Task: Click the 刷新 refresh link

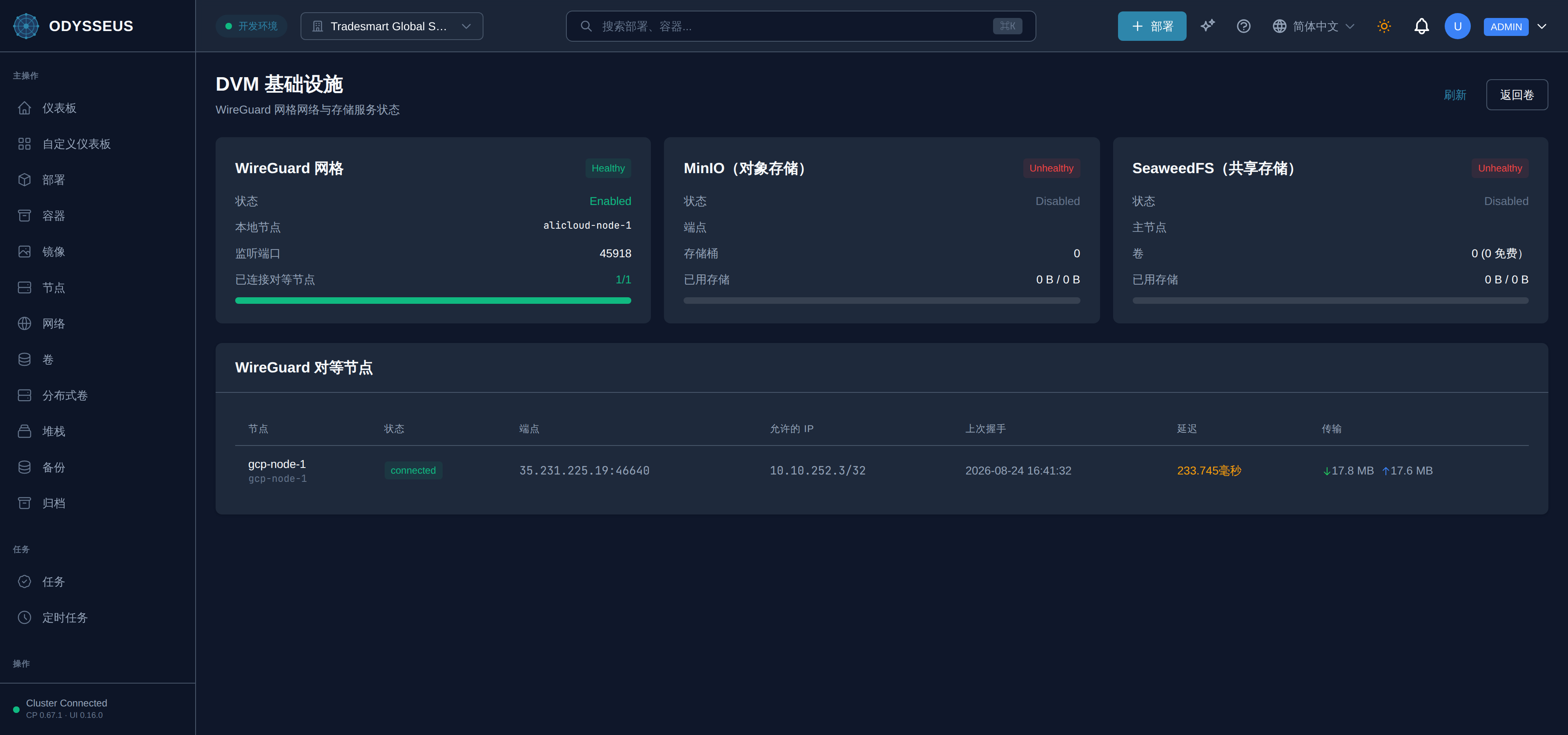Action: tap(1455, 95)
